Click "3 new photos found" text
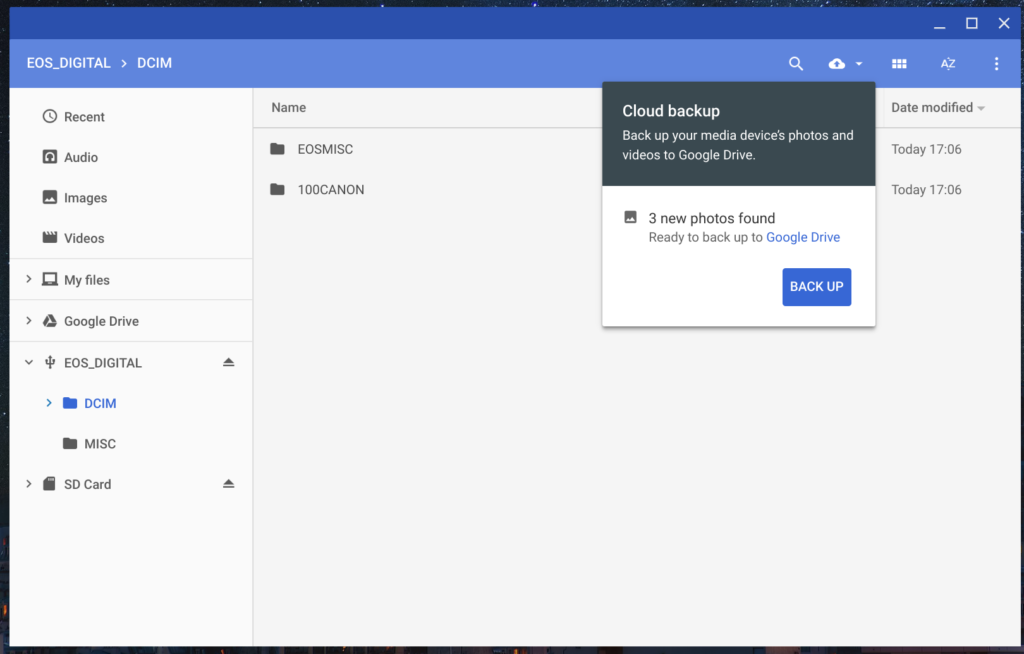 (x=712, y=218)
